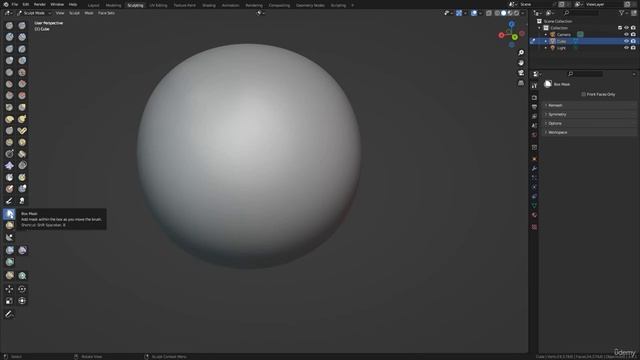Select the Rotate transform tool
Viewport: 640px width, 360px height.
22,289
